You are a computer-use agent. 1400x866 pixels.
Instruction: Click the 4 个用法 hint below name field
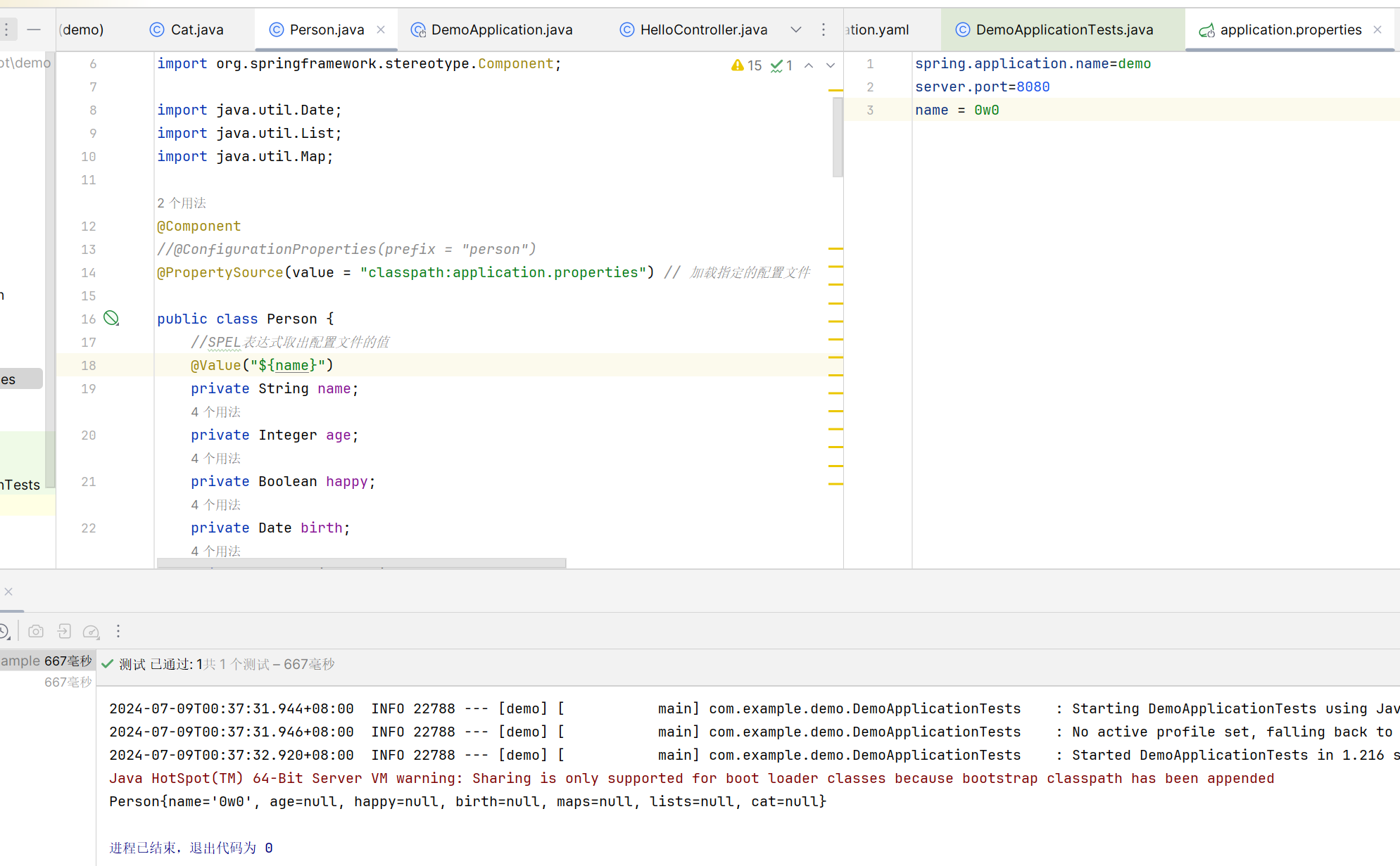(216, 412)
